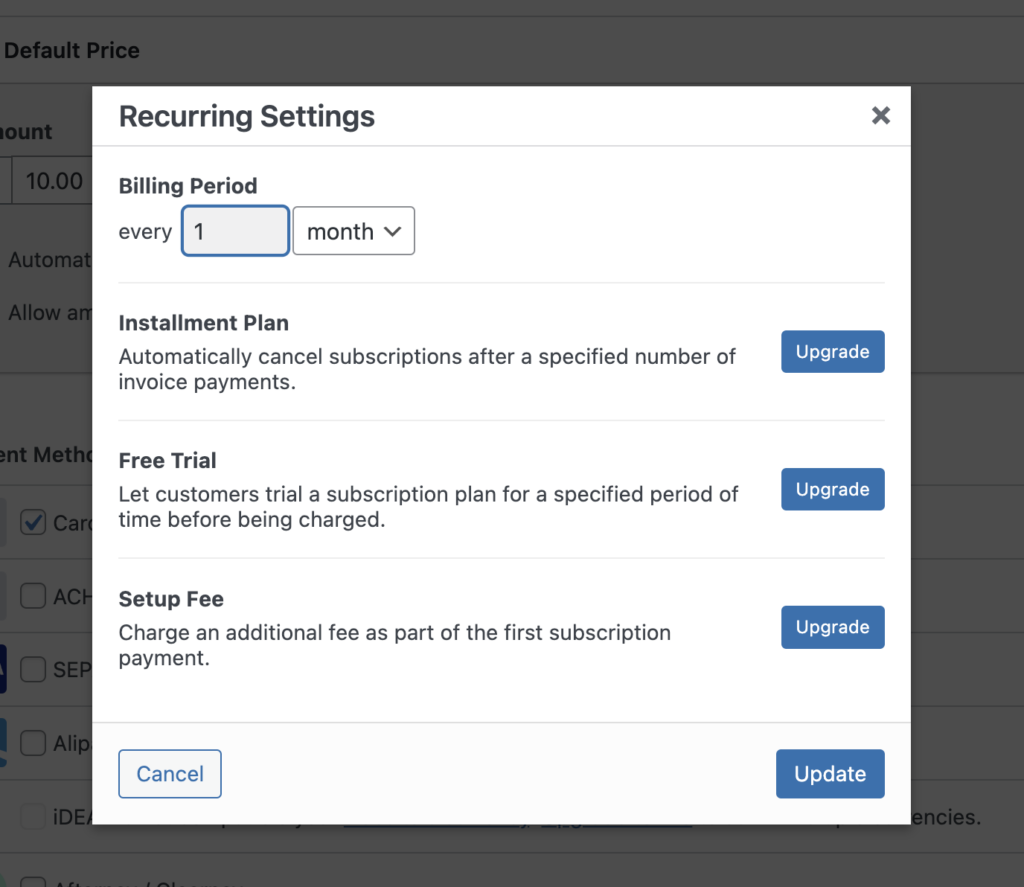The image size is (1024, 887).
Task: Click the billing period number field
Action: 235,231
